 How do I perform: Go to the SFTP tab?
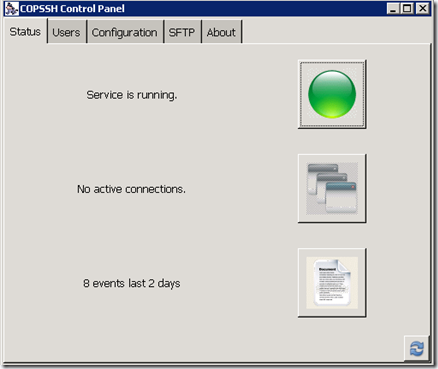[182, 32]
